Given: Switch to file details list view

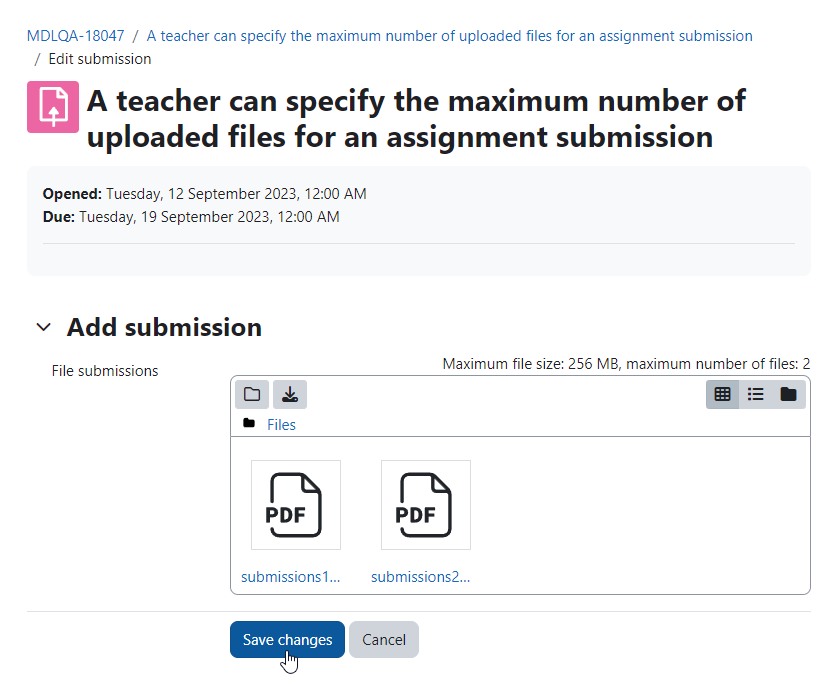Looking at the screenshot, I should coord(755,394).
